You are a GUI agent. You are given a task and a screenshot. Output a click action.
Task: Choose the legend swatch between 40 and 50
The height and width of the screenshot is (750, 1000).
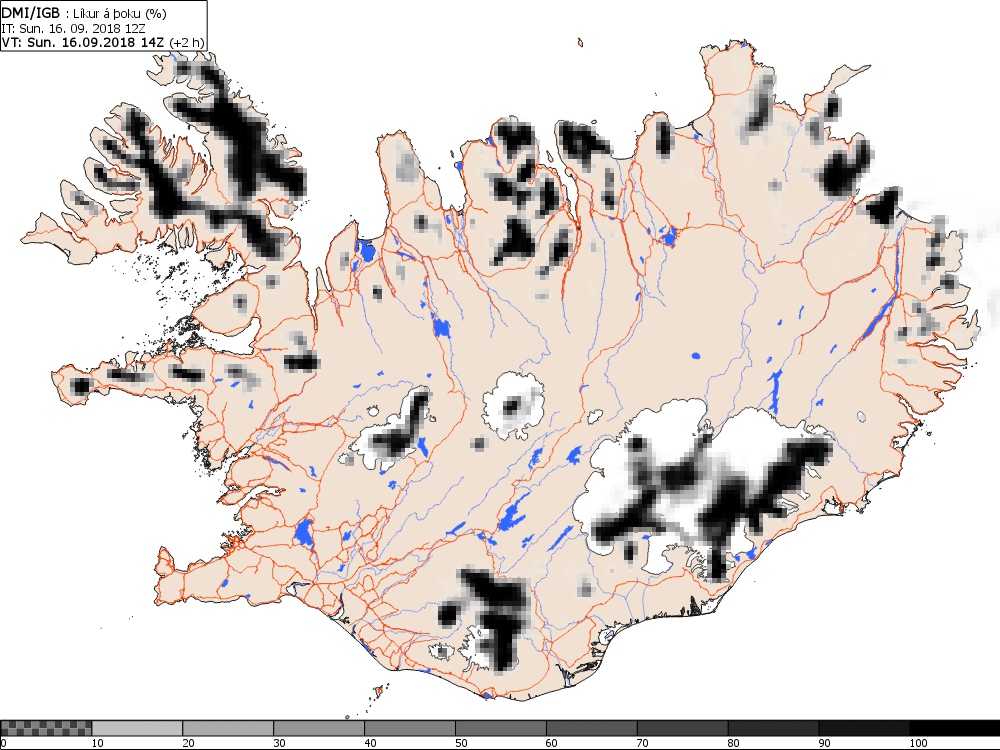[410, 728]
